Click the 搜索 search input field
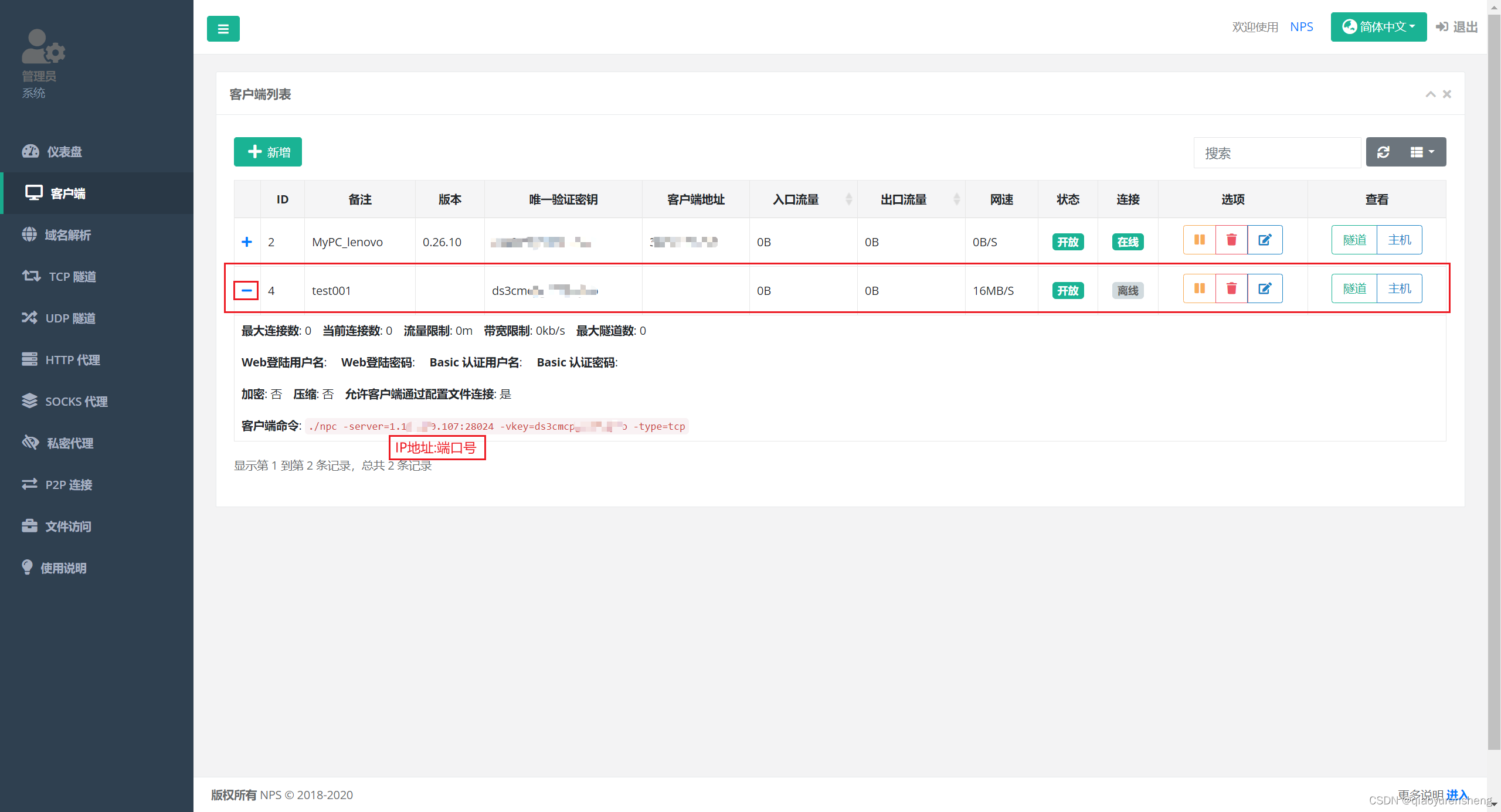Screen dimensions: 1501x812 tap(1276, 153)
